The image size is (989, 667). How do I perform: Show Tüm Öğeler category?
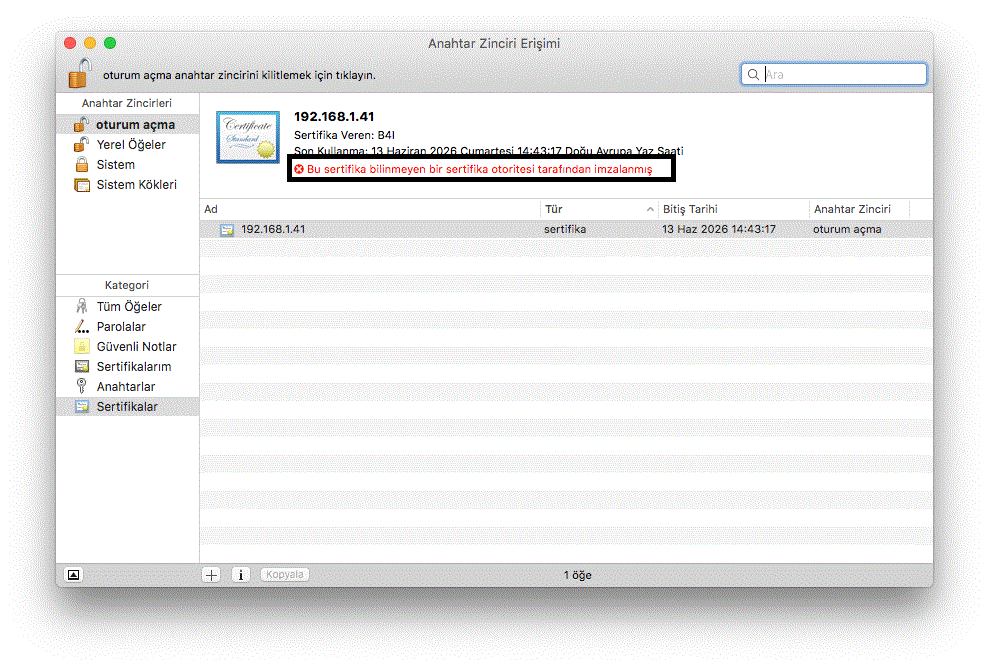(x=127, y=307)
